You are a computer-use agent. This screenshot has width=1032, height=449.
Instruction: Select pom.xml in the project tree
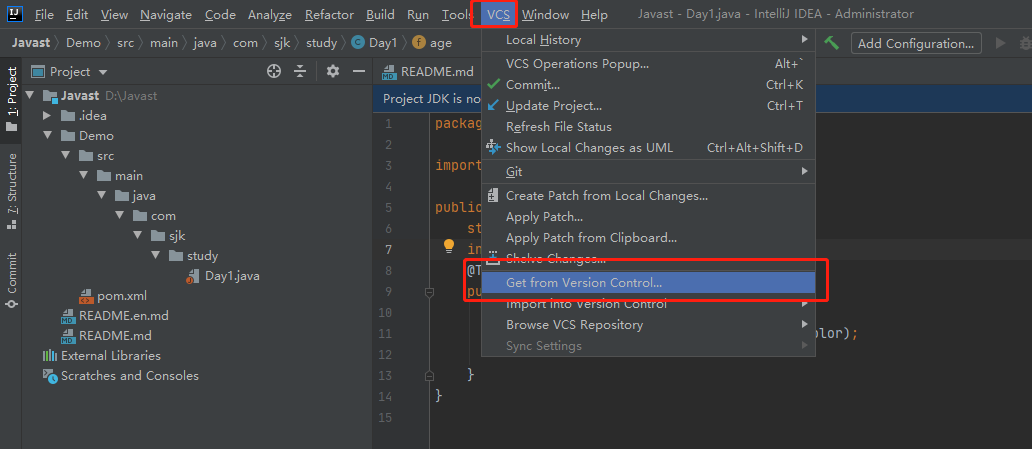pyautogui.click(x=113, y=296)
